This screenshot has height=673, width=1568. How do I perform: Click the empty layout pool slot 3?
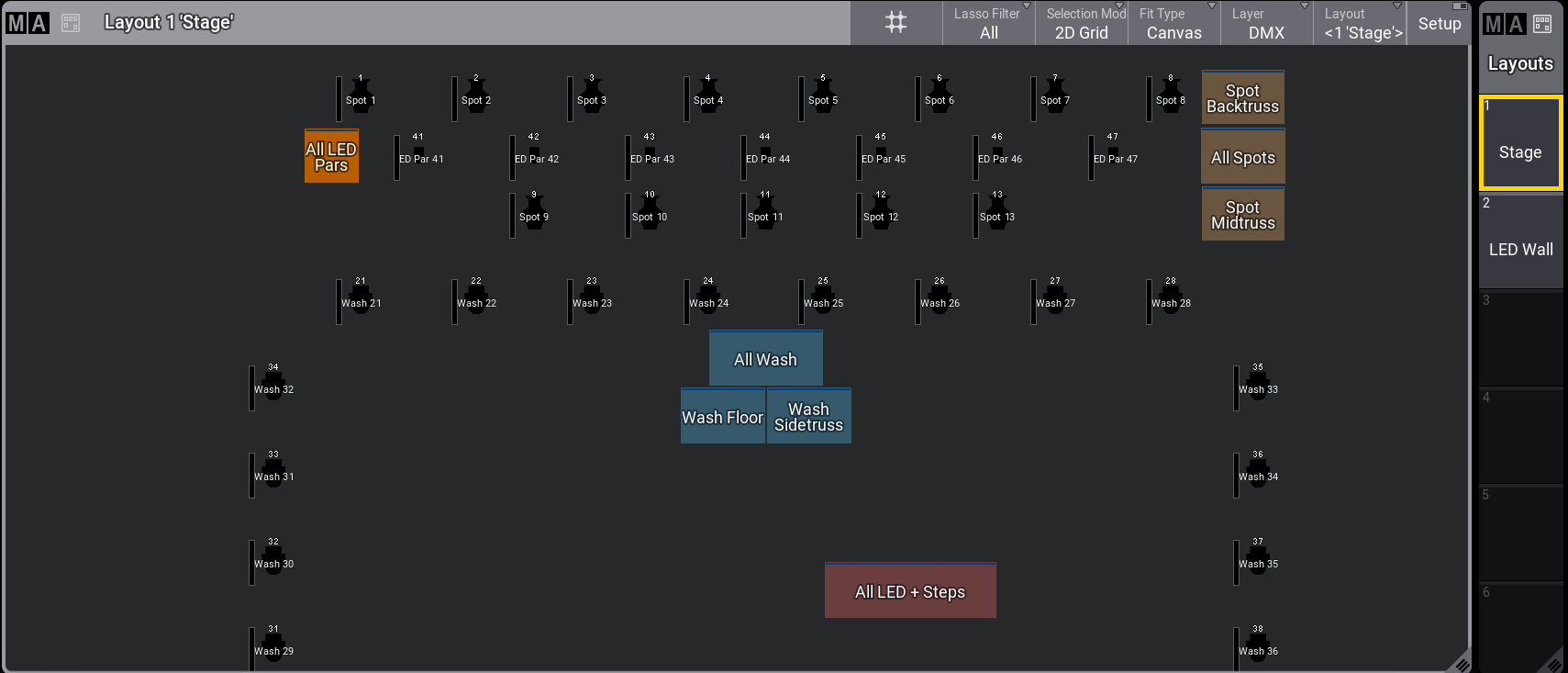point(1520,339)
